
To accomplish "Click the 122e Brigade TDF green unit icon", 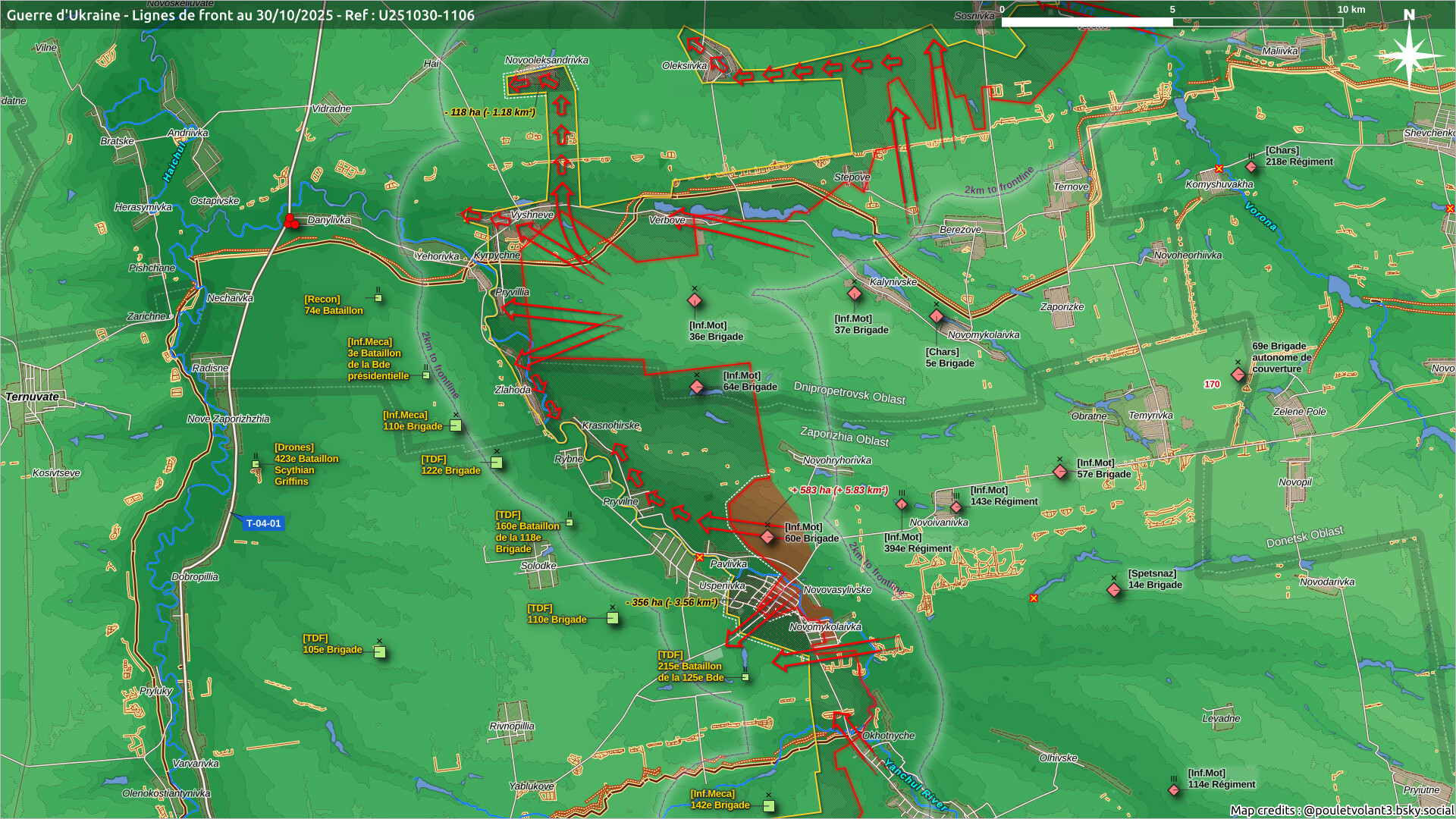I will point(497,463).
